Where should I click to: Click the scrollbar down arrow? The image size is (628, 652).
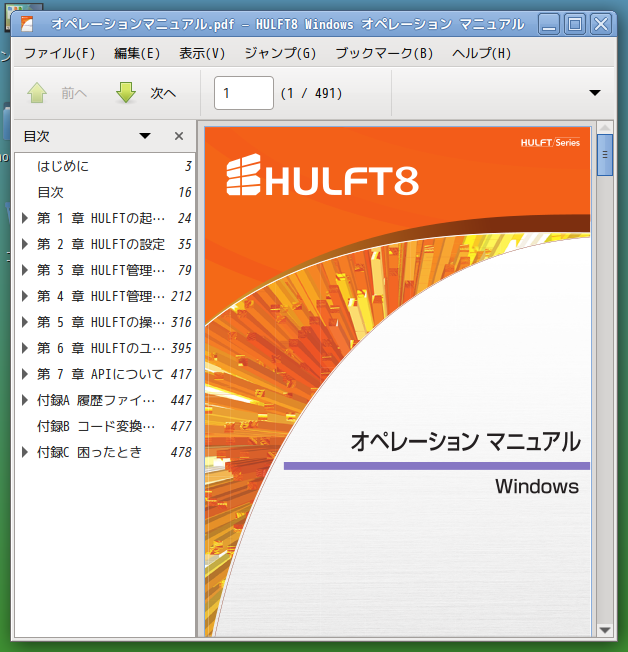tap(605, 630)
